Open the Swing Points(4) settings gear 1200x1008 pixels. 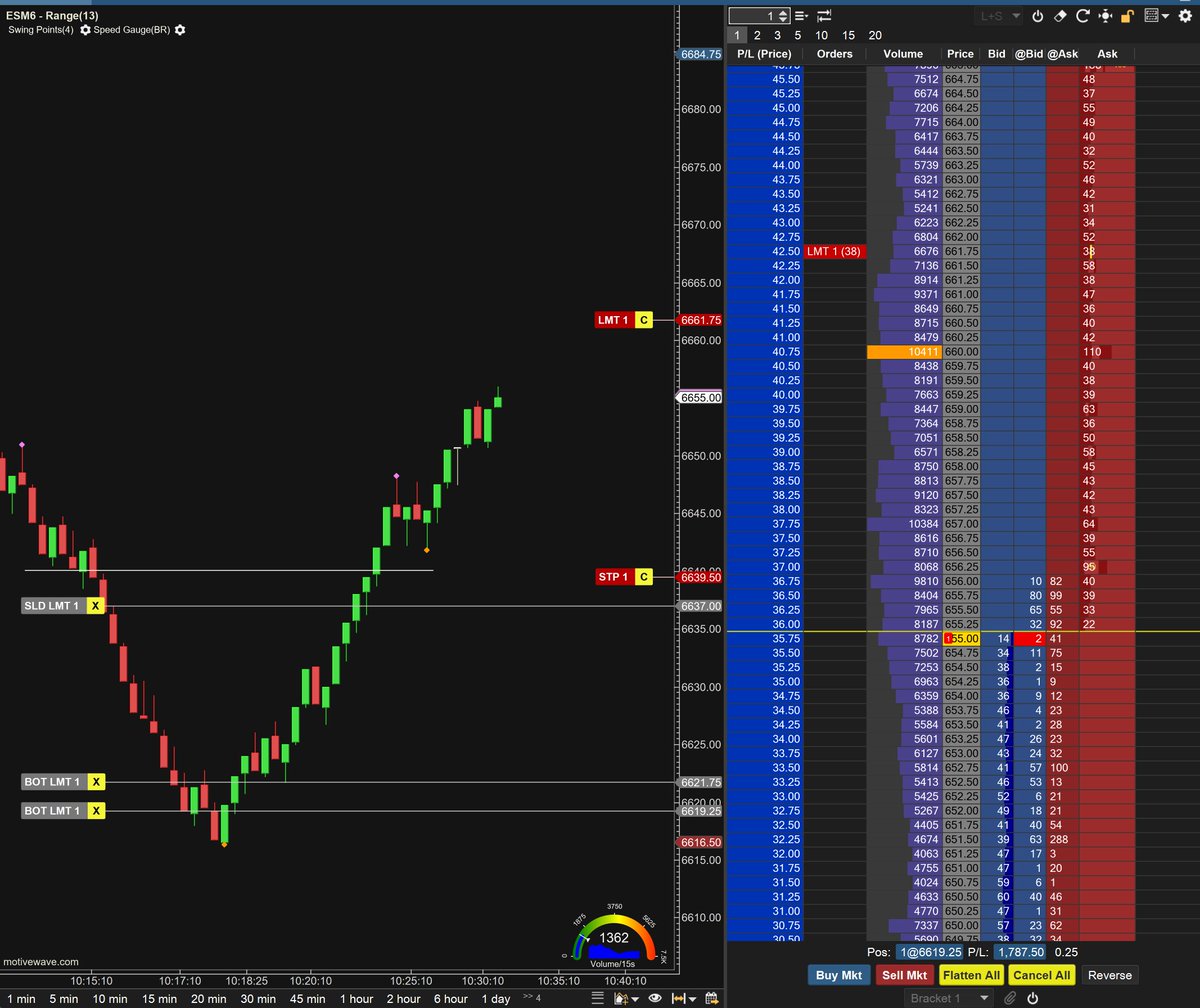85,30
